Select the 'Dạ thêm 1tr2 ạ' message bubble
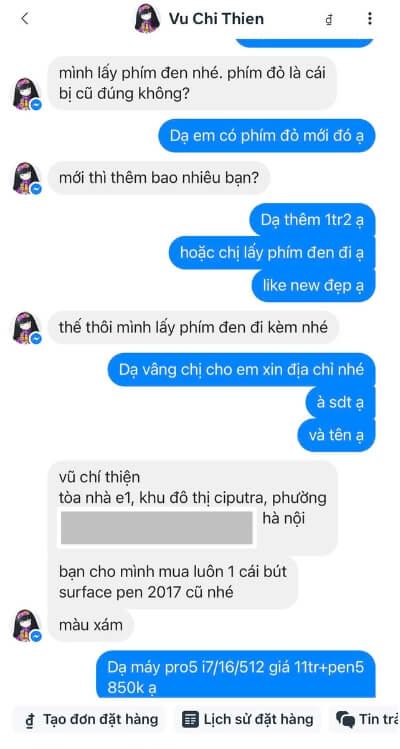The image size is (400, 749). pos(312,220)
